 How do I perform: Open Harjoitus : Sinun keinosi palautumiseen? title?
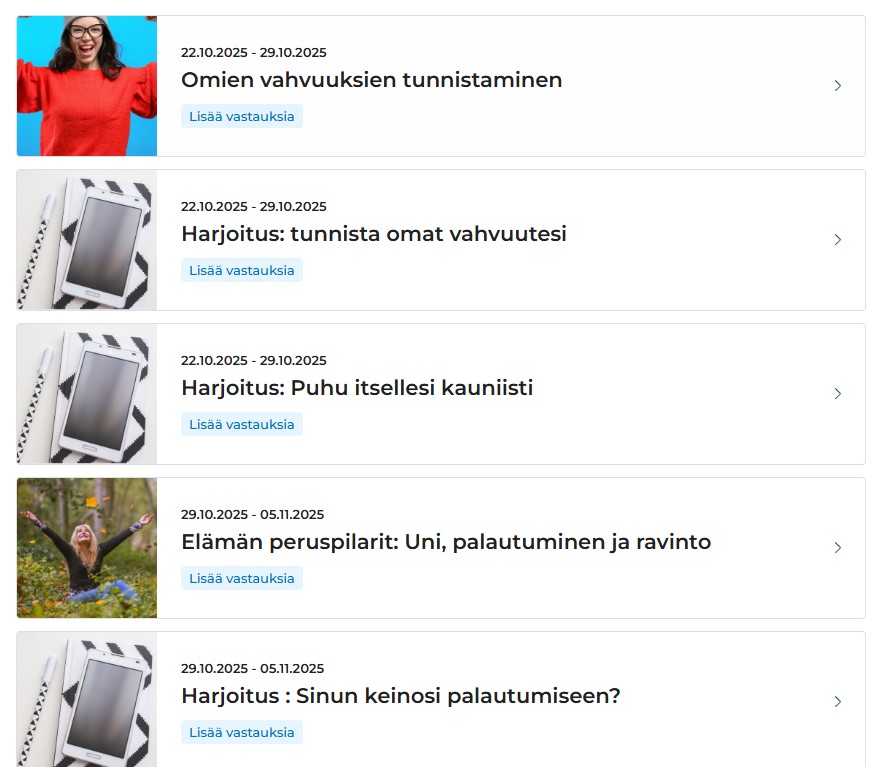[x=401, y=696]
